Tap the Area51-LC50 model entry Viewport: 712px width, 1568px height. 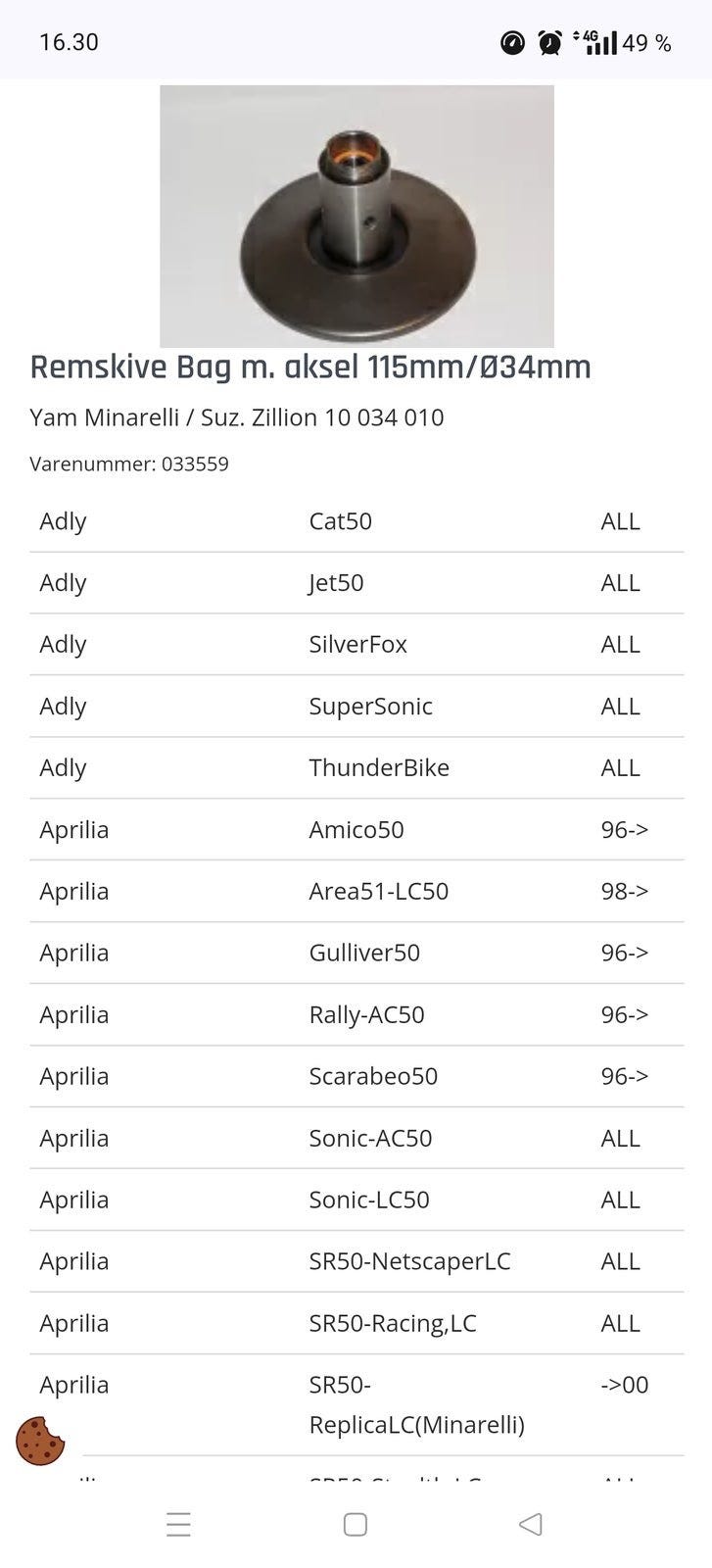[x=379, y=892]
